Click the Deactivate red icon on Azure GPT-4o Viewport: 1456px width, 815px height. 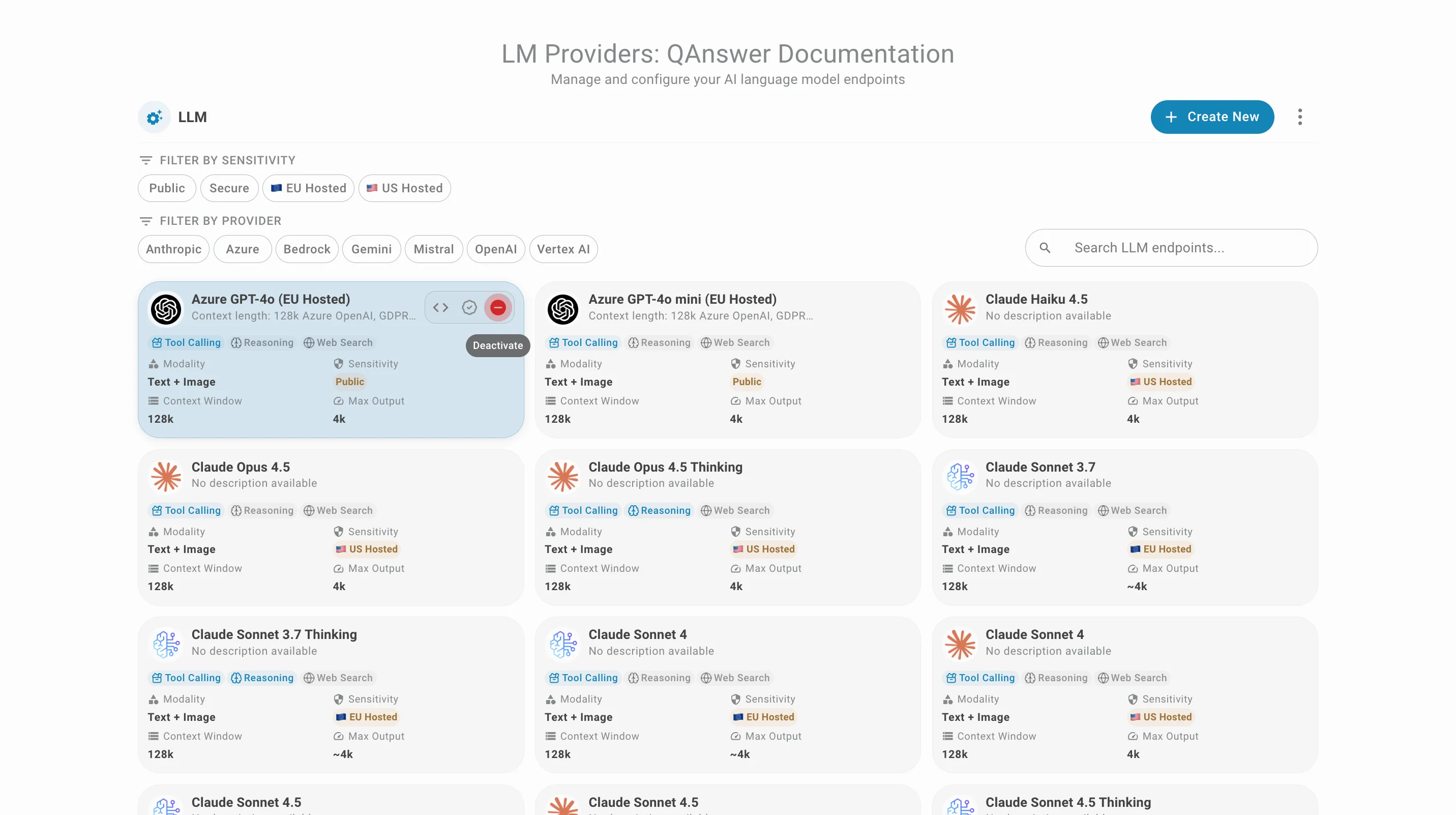tap(497, 307)
